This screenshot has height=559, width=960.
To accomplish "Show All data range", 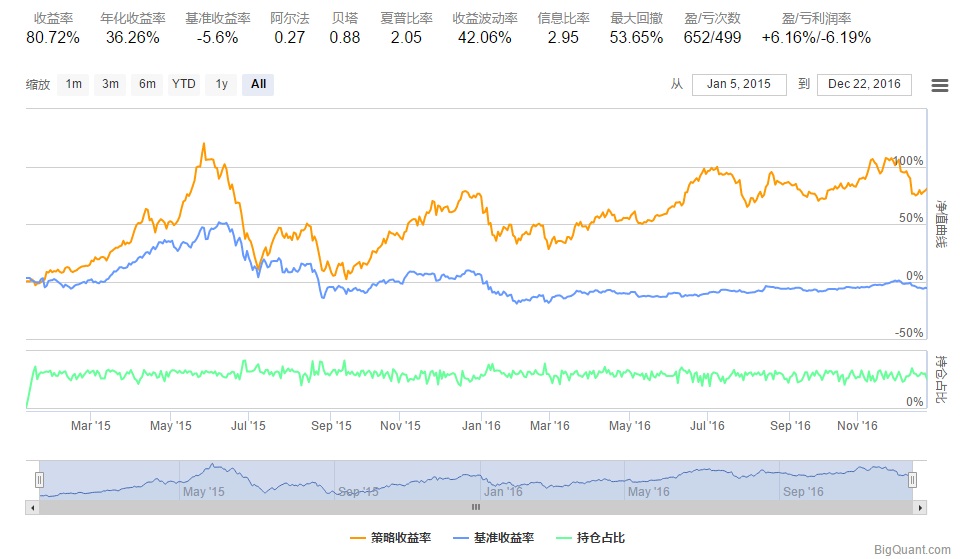I will [258, 84].
